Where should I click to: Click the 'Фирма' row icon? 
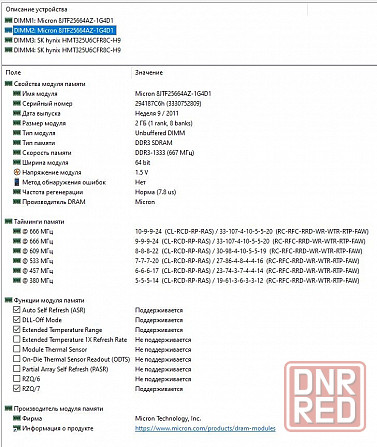[x=17, y=418]
